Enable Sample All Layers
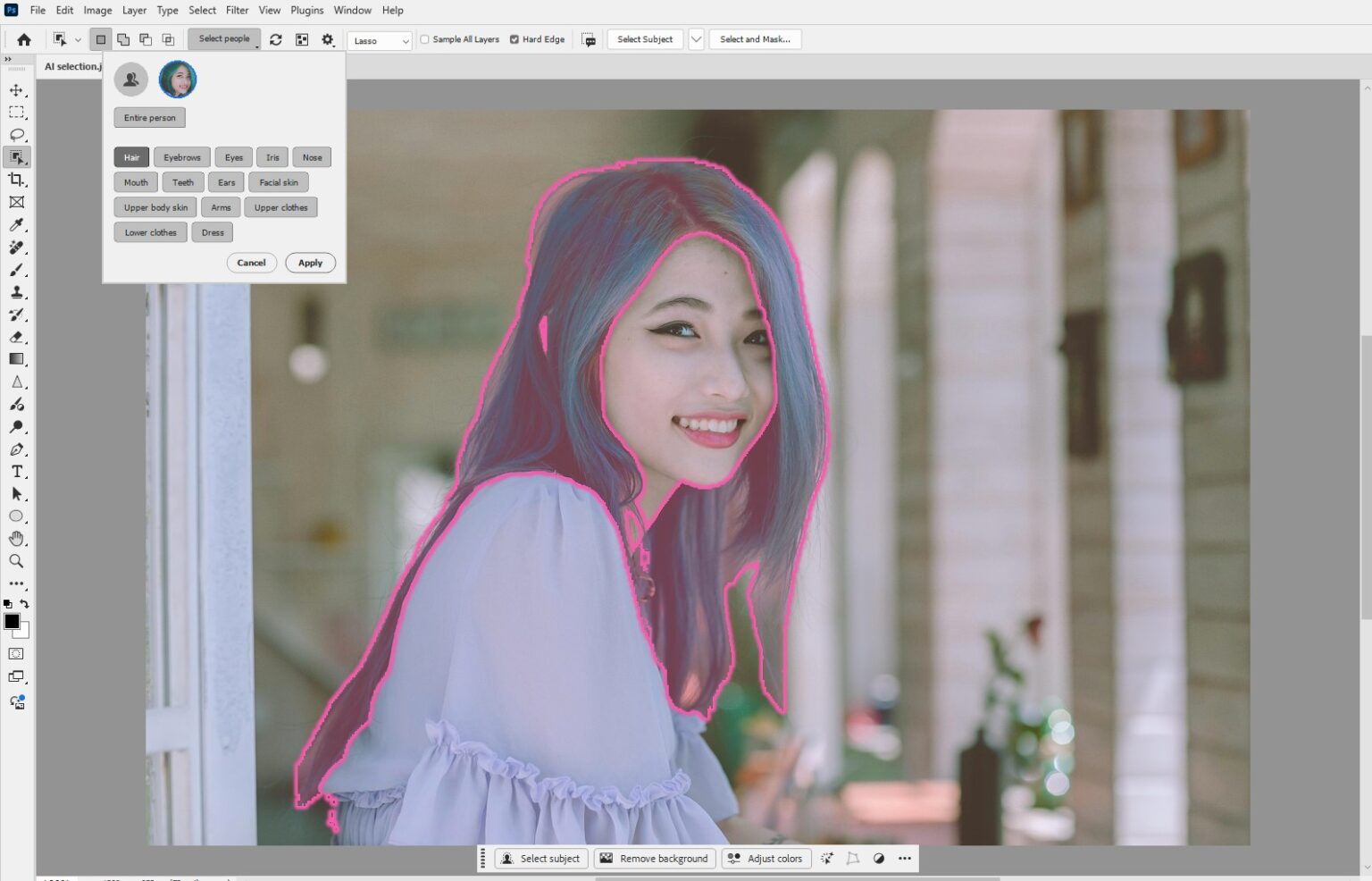1372x881 pixels. point(423,39)
